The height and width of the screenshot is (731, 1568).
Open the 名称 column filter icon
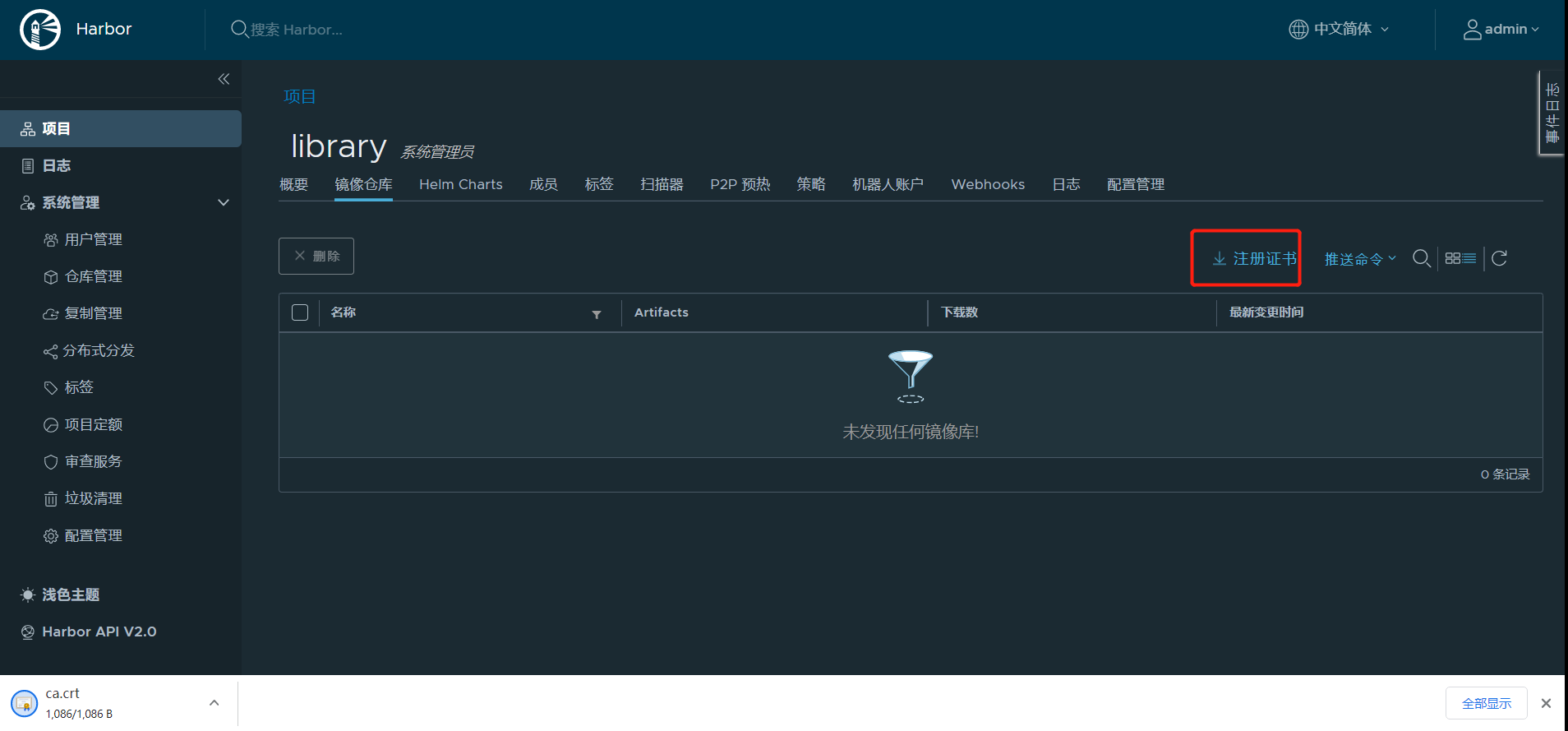click(x=597, y=314)
